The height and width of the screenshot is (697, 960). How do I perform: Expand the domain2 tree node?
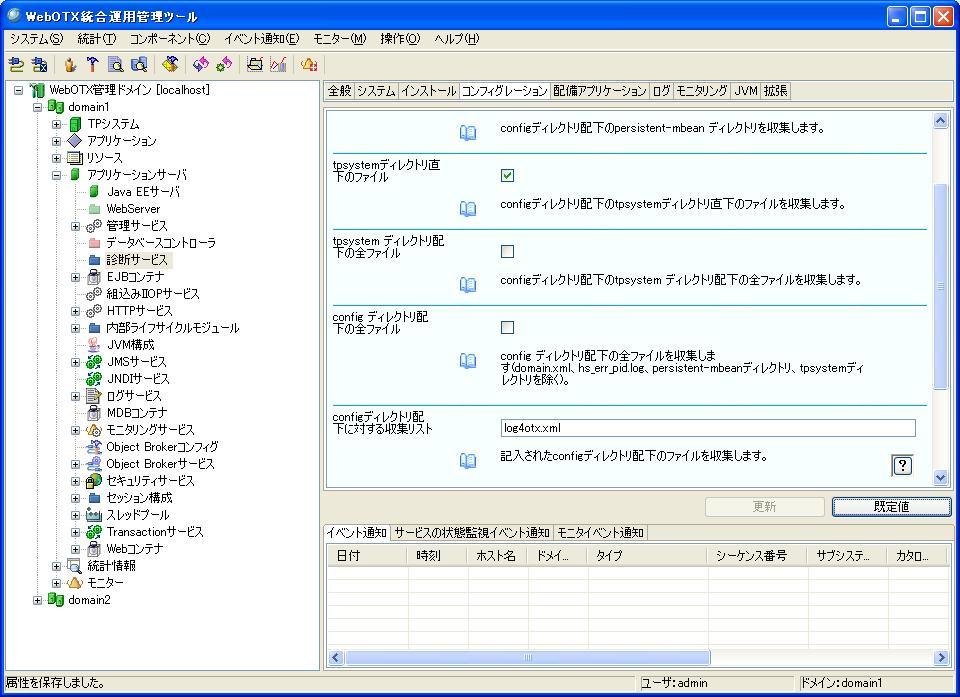coord(38,600)
